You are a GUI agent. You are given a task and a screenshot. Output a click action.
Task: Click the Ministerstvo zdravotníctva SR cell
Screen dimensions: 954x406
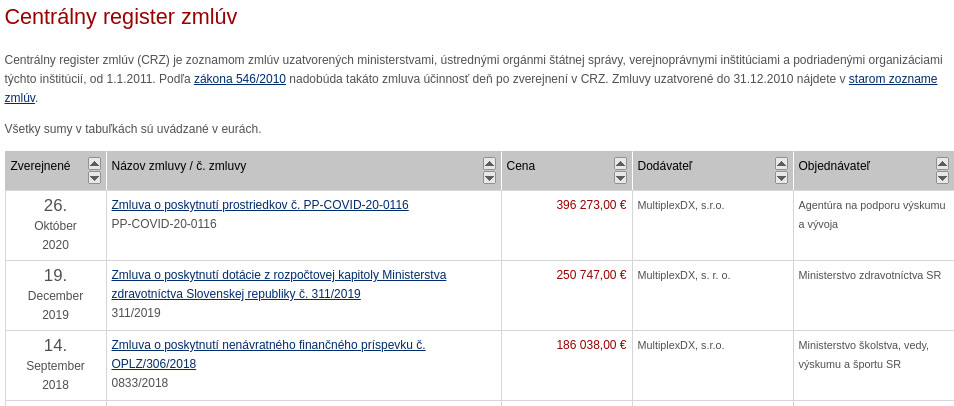click(x=869, y=275)
